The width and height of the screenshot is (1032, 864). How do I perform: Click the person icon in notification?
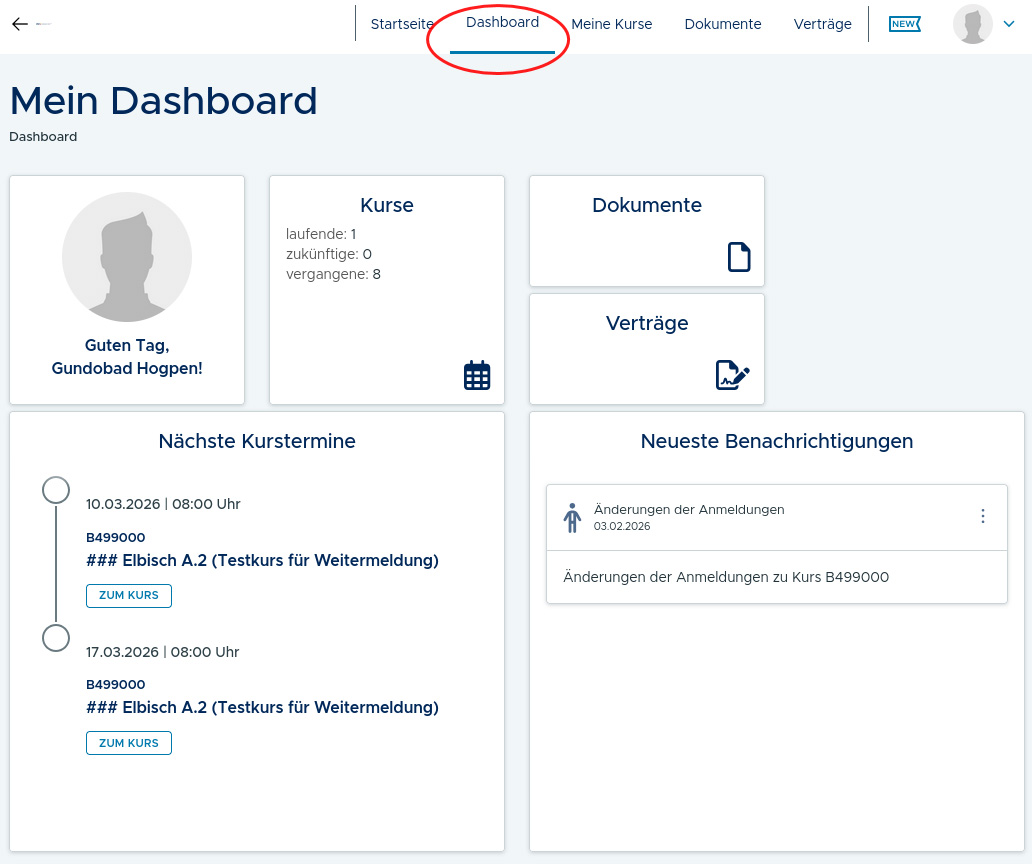click(572, 517)
